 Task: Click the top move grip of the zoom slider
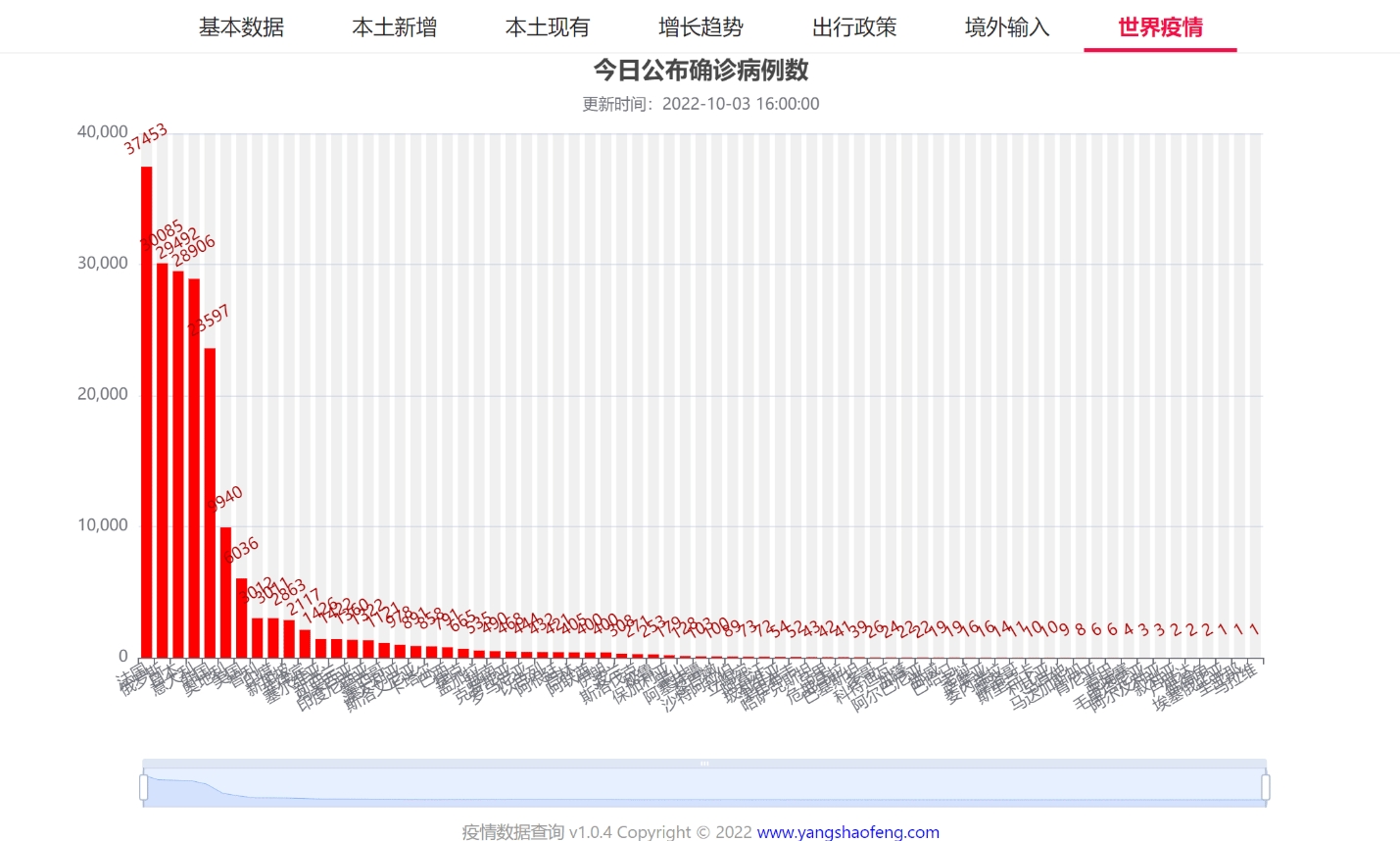point(704,763)
